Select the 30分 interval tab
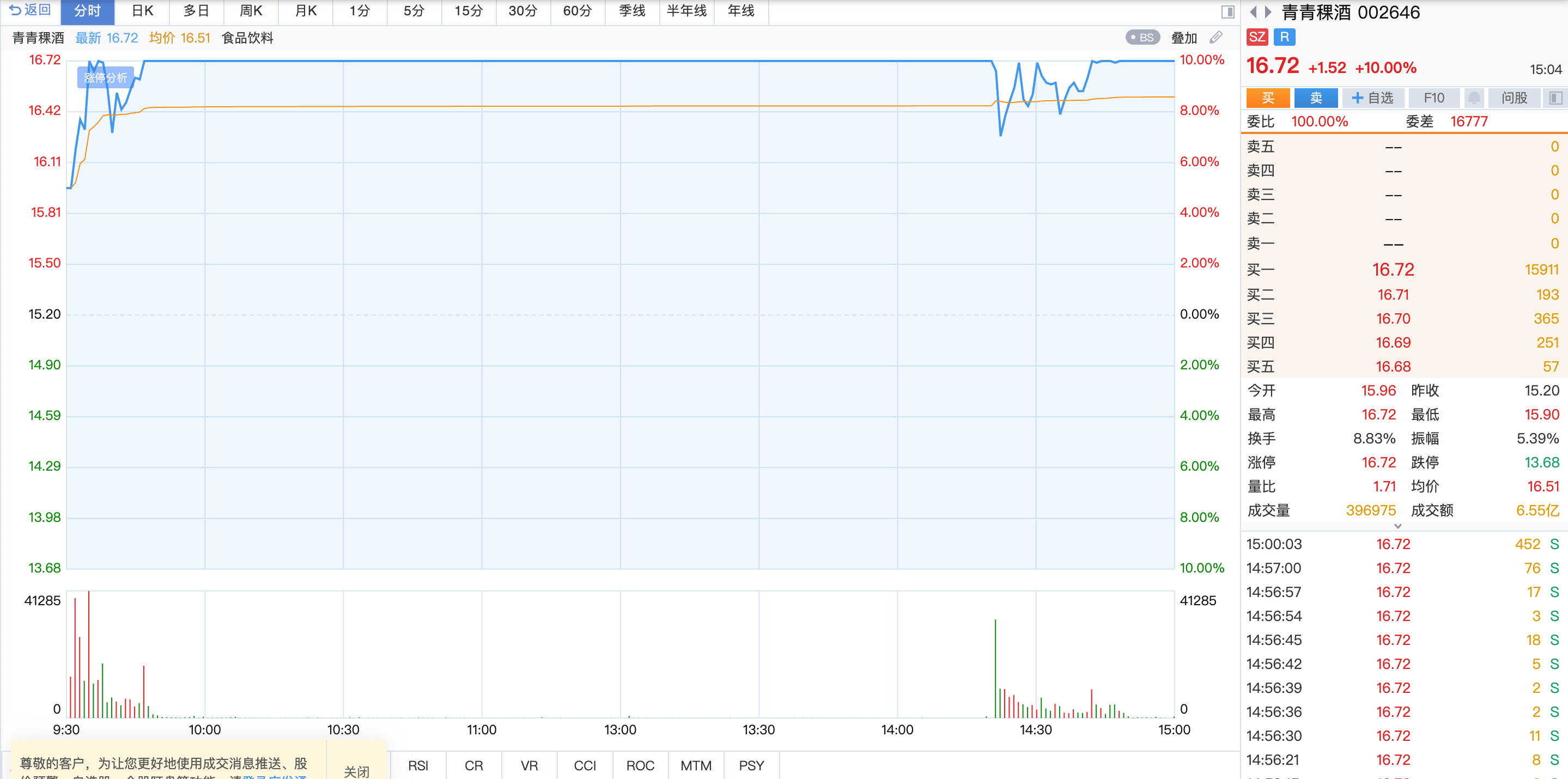This screenshot has width=1568, height=779. pyautogui.click(x=523, y=11)
